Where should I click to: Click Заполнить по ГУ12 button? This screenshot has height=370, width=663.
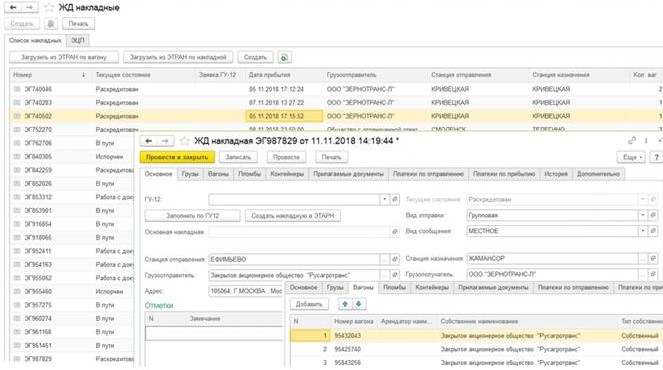click(192, 216)
